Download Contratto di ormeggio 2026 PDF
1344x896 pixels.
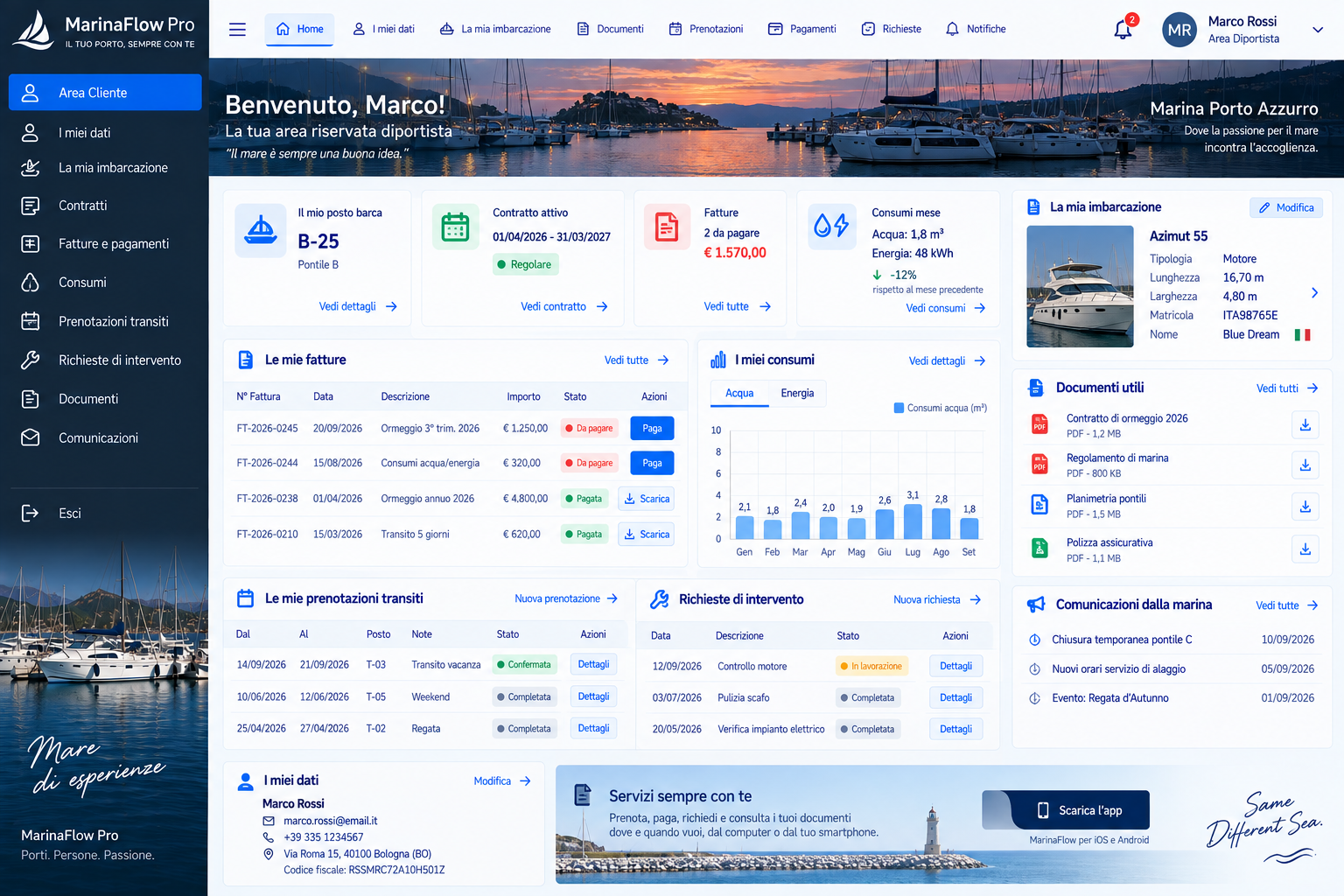click(x=1305, y=425)
